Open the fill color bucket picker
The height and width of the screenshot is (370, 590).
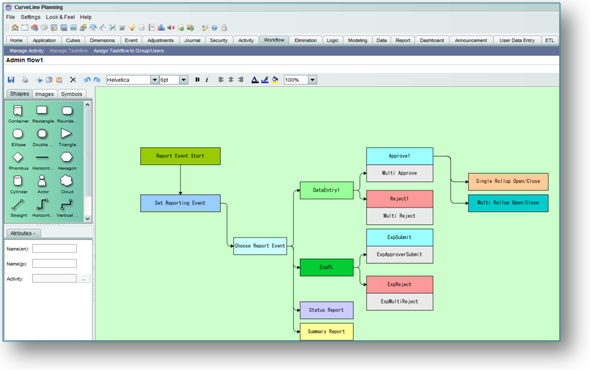coord(275,80)
